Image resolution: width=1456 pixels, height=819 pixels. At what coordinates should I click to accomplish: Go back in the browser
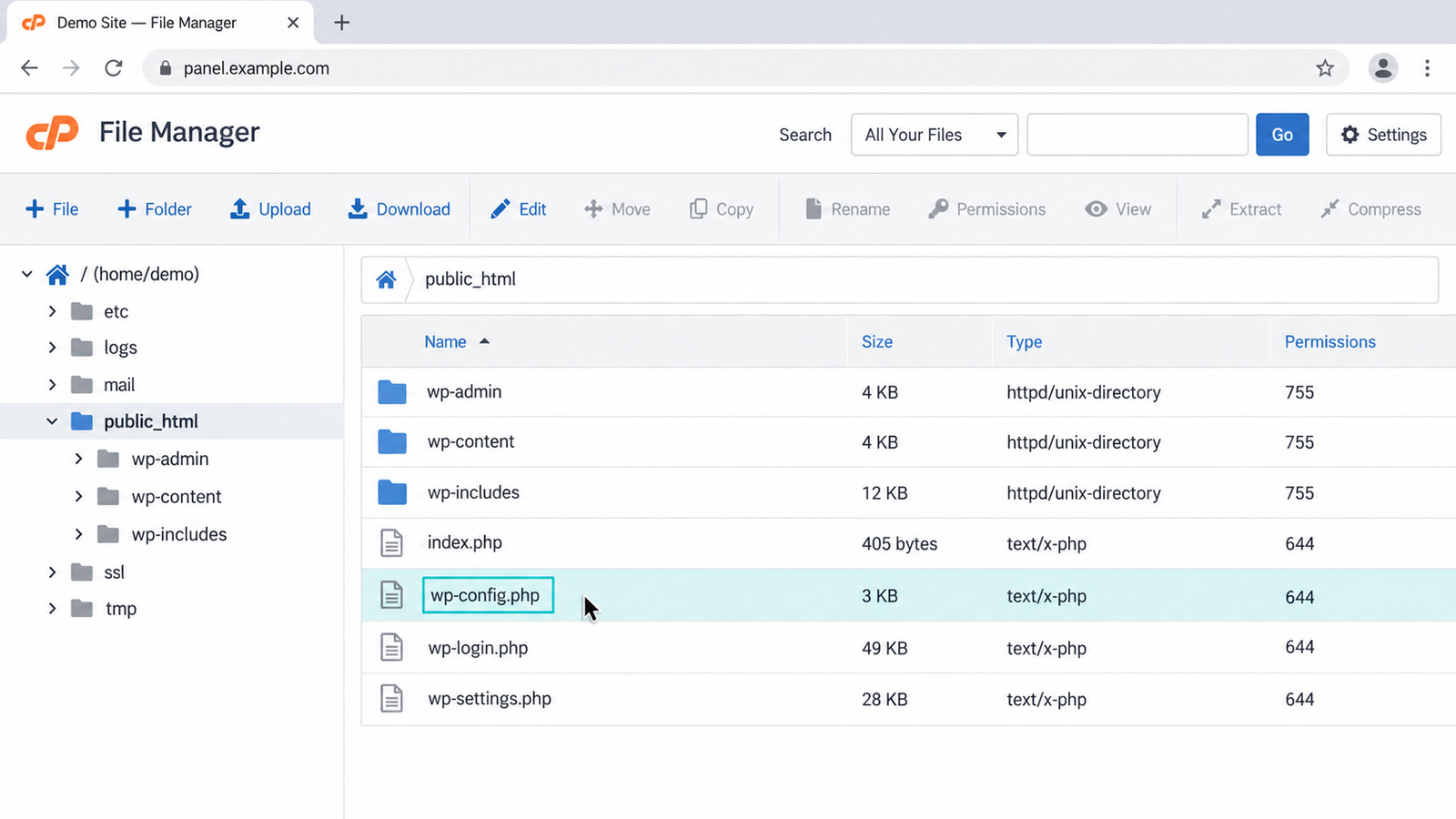tap(30, 68)
